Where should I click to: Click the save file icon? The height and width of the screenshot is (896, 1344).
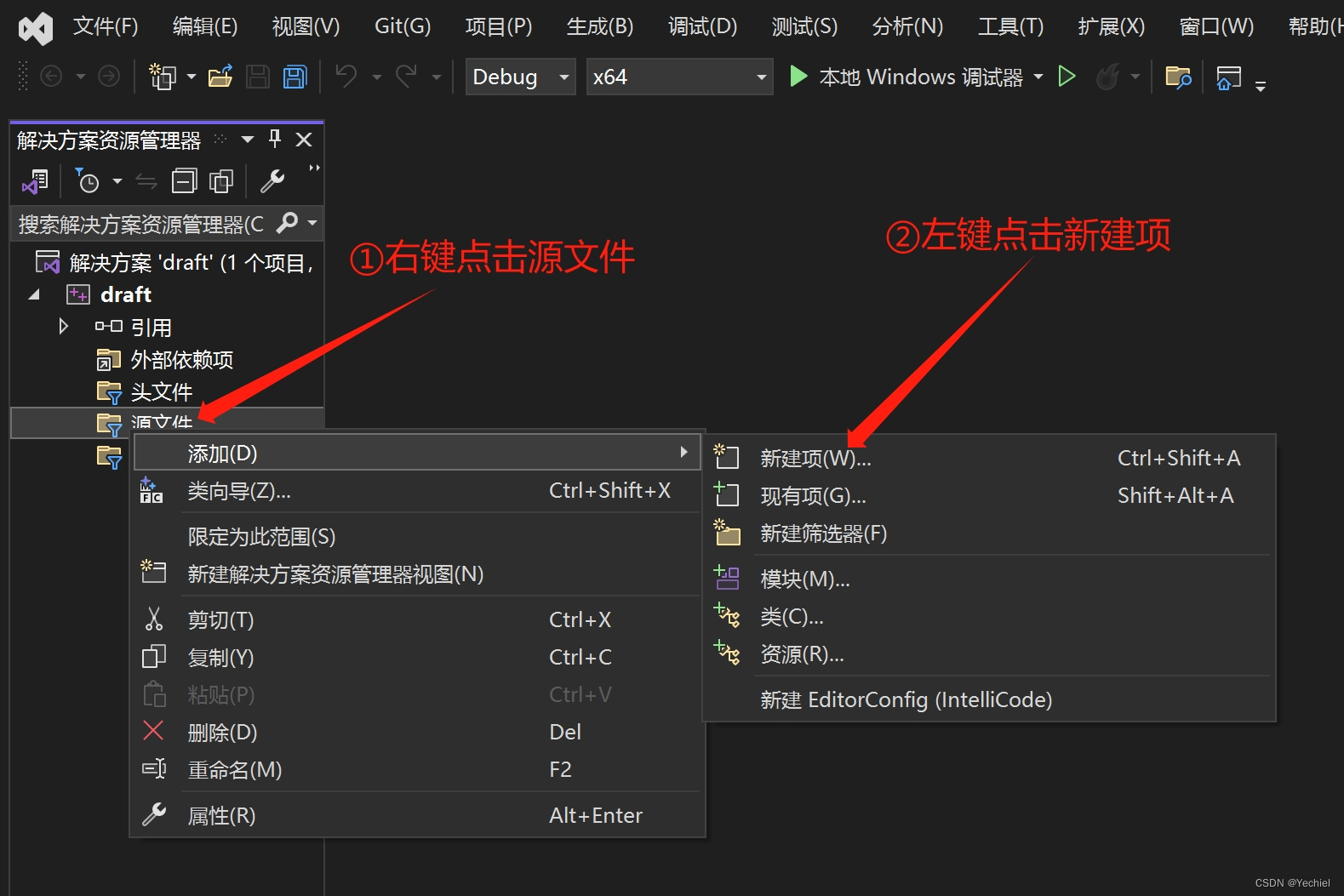tap(258, 77)
